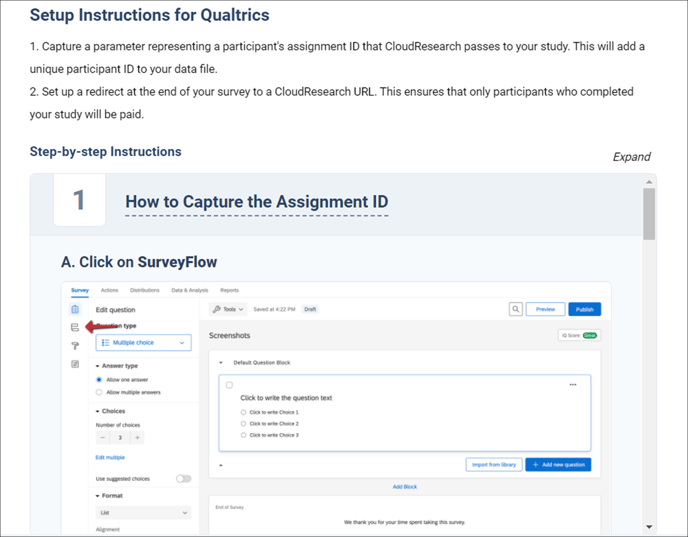Select the Allow one answer radio button
The height and width of the screenshot is (537, 688).
click(x=99, y=379)
